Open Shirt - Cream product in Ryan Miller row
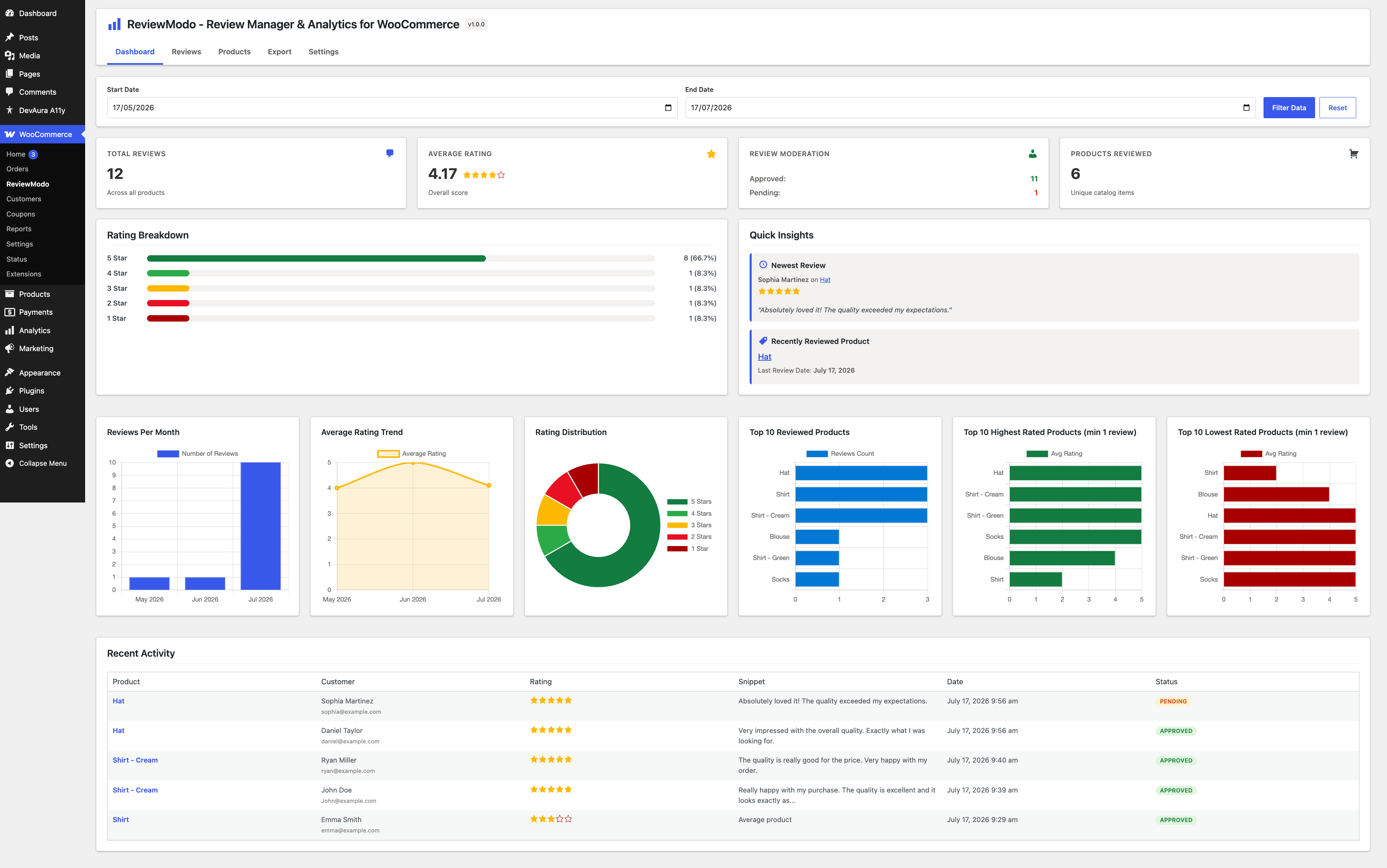Image resolution: width=1387 pixels, height=868 pixels. [x=135, y=760]
